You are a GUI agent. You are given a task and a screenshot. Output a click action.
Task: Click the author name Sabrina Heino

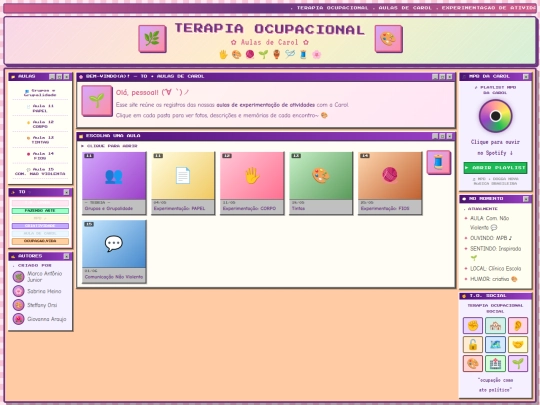coord(44,291)
